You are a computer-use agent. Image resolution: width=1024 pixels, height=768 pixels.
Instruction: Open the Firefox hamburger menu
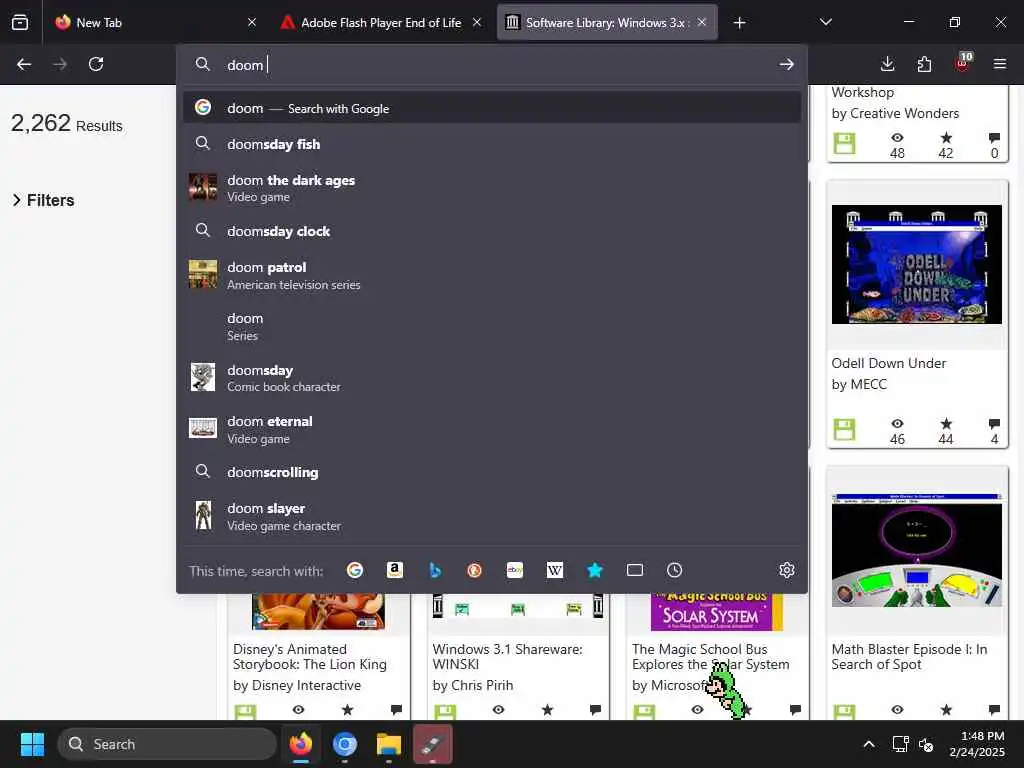999,64
